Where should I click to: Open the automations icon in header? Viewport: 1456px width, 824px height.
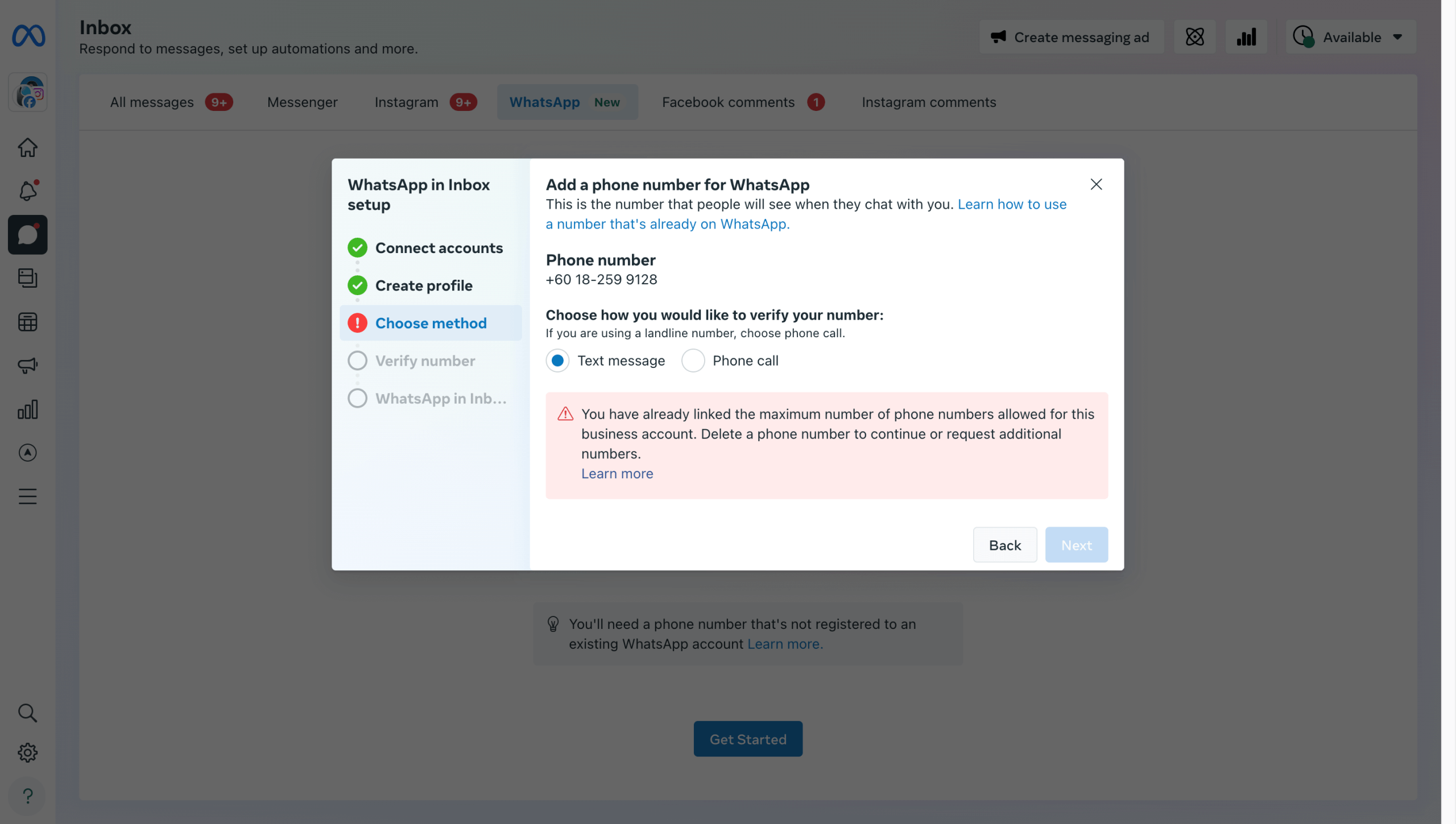pos(1194,38)
